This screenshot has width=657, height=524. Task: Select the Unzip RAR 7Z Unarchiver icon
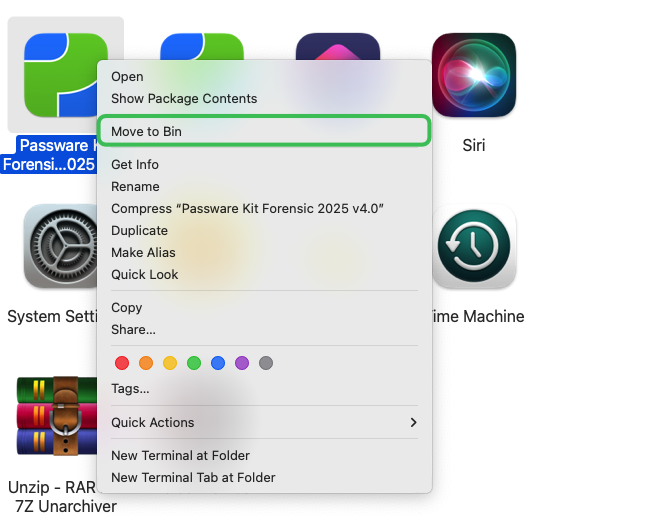(57, 416)
